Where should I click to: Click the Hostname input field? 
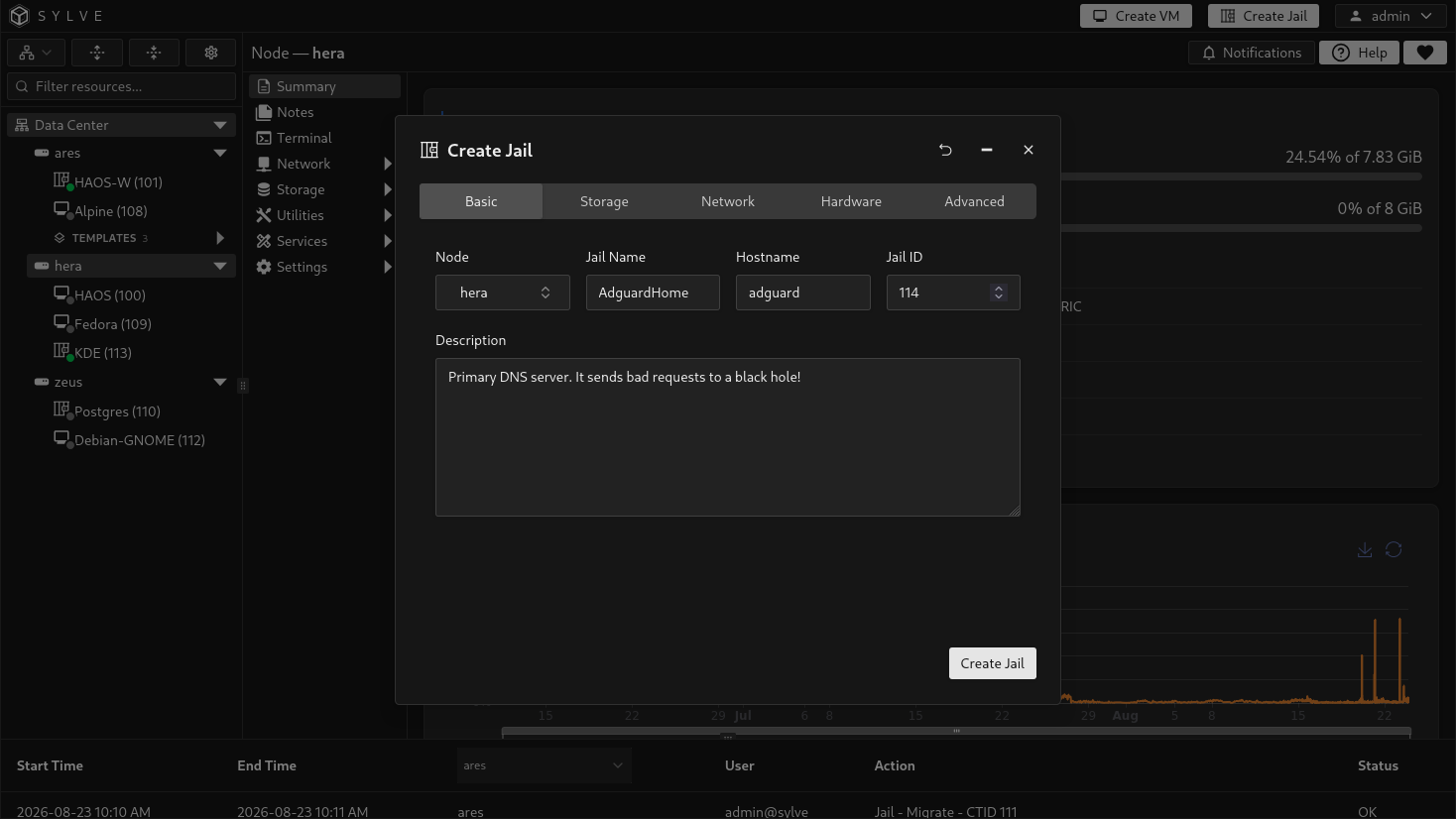[x=803, y=292]
